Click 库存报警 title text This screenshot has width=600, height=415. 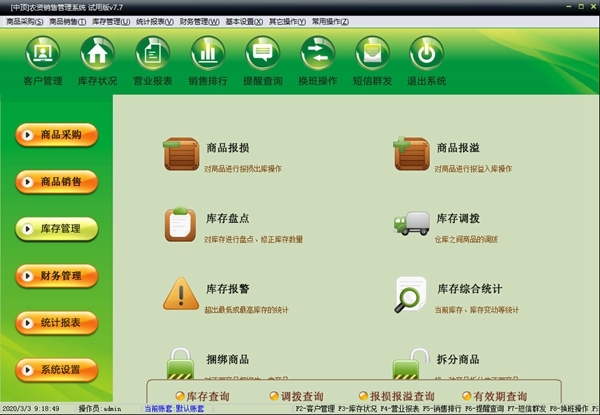point(228,289)
